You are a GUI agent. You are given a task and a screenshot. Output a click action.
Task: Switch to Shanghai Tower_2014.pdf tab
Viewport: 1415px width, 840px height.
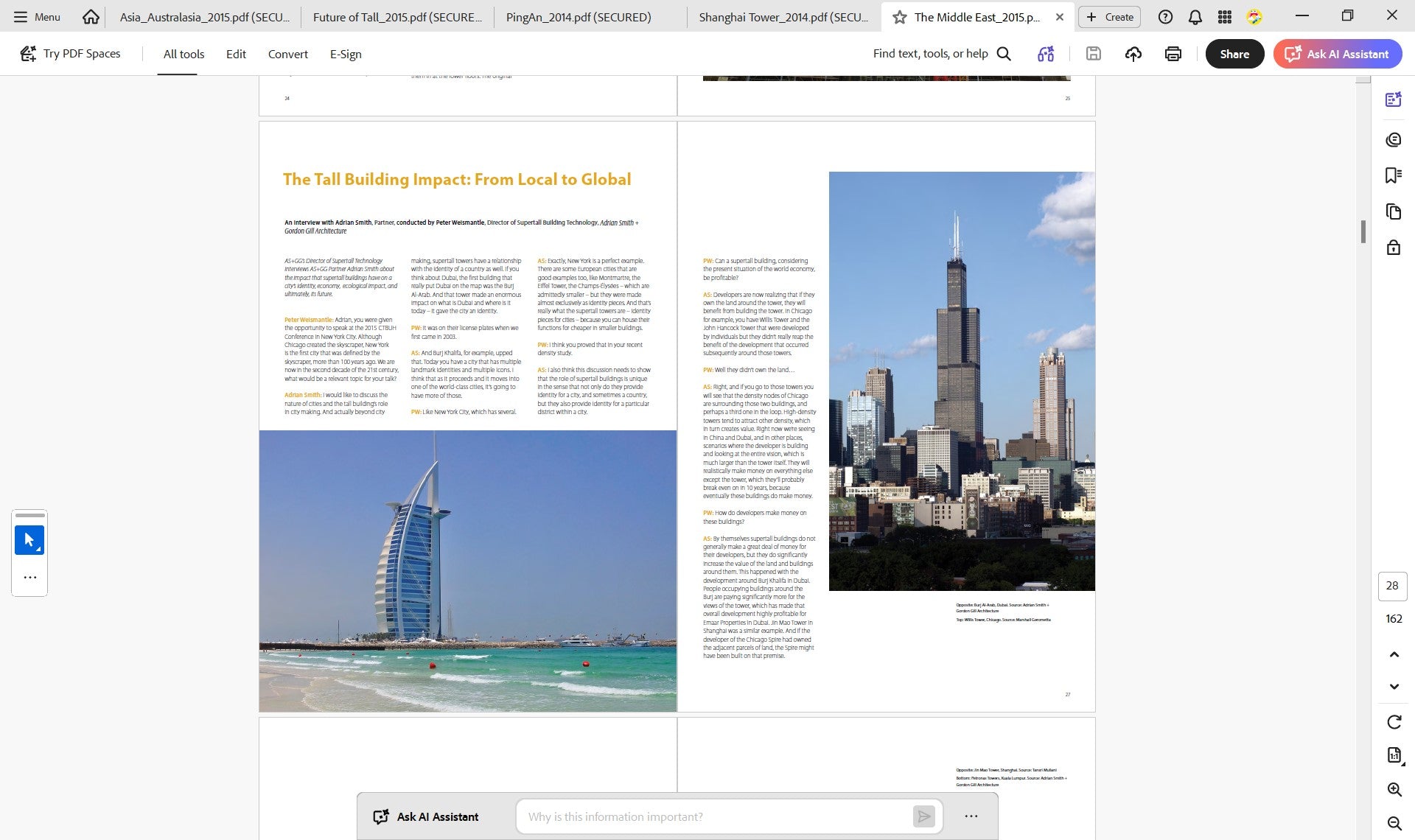click(x=783, y=17)
